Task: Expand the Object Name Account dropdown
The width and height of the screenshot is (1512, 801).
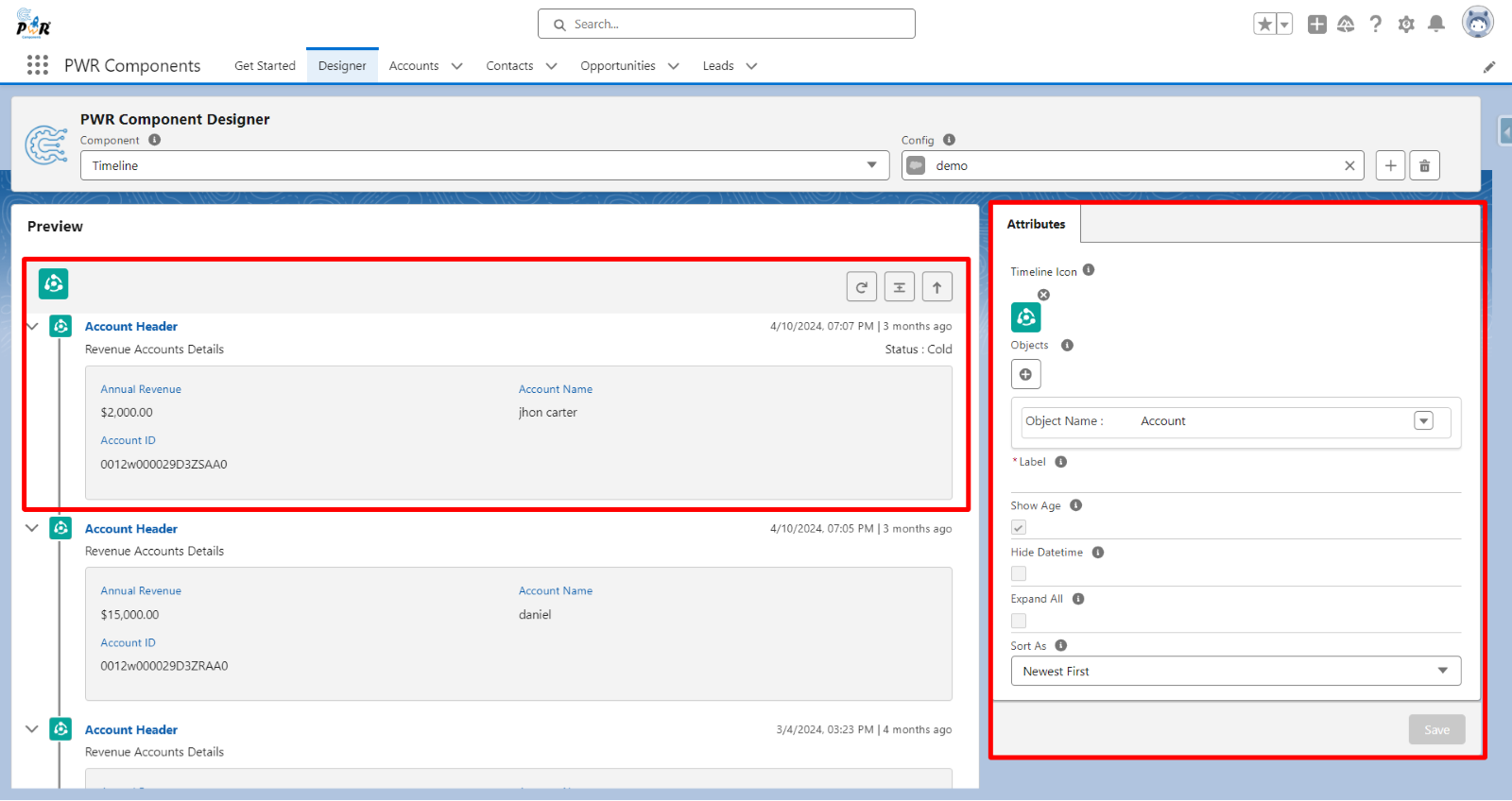Action: click(x=1423, y=421)
